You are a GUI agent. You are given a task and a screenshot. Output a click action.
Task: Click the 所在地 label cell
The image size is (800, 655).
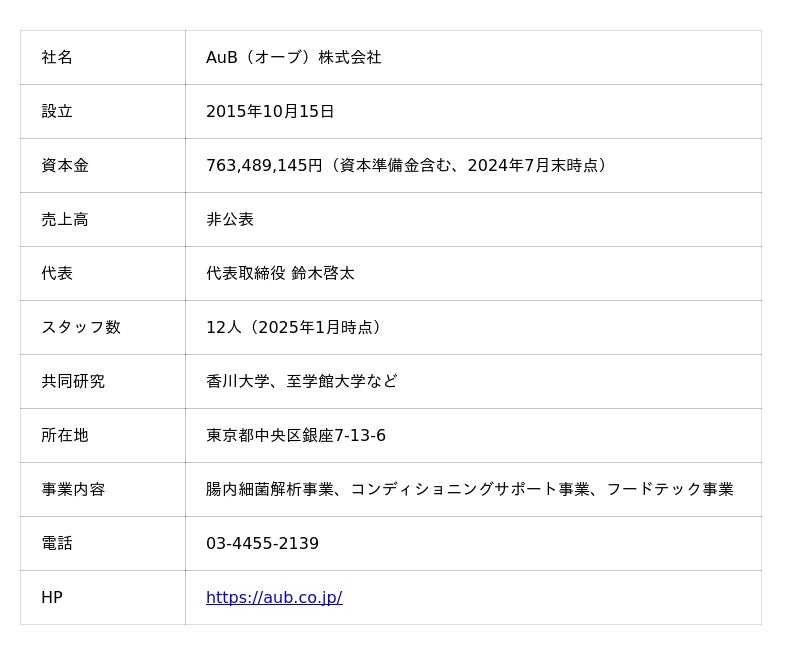[65, 436]
